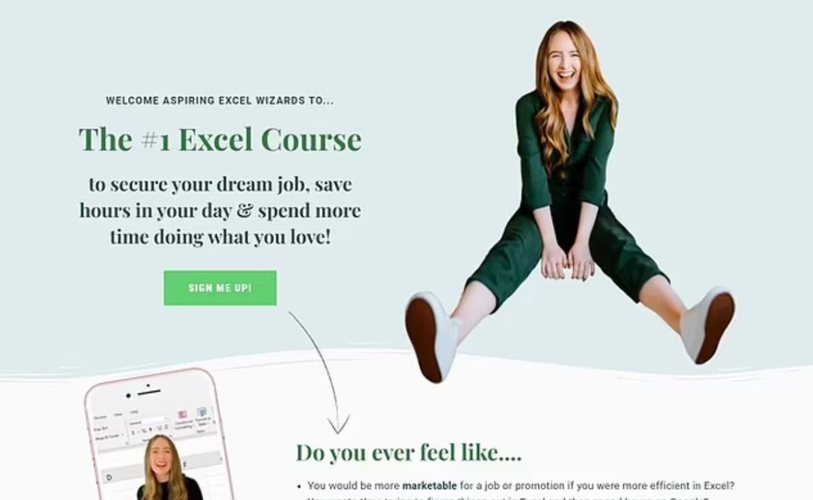Screen dimensions: 813x500
Task: Click the SIGN ME UP! button
Action: click(x=220, y=288)
